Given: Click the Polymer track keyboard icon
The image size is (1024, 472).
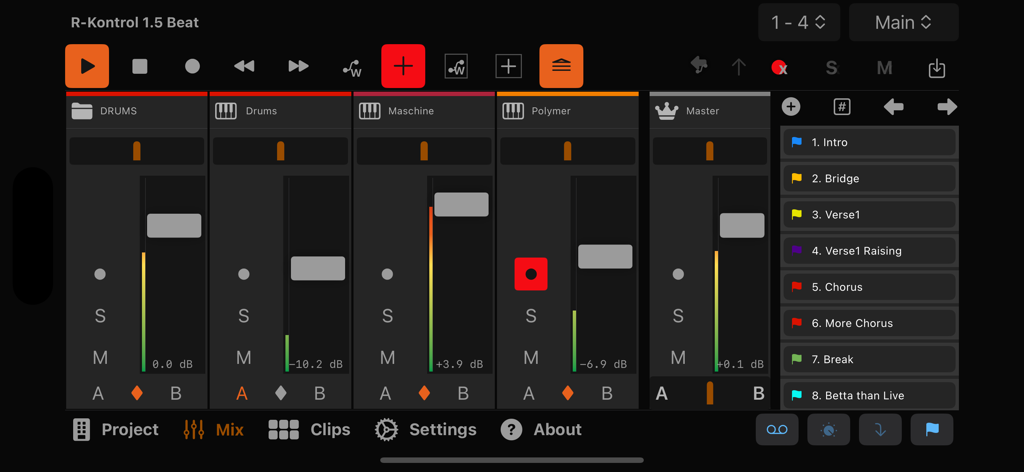Looking at the screenshot, I should coord(513,111).
